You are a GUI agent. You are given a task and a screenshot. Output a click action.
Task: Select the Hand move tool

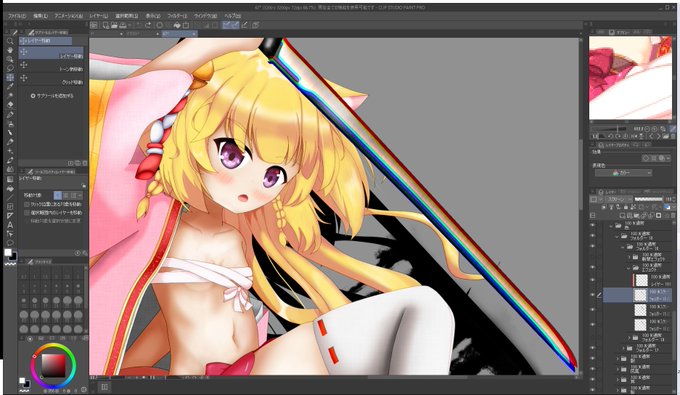tap(10, 50)
